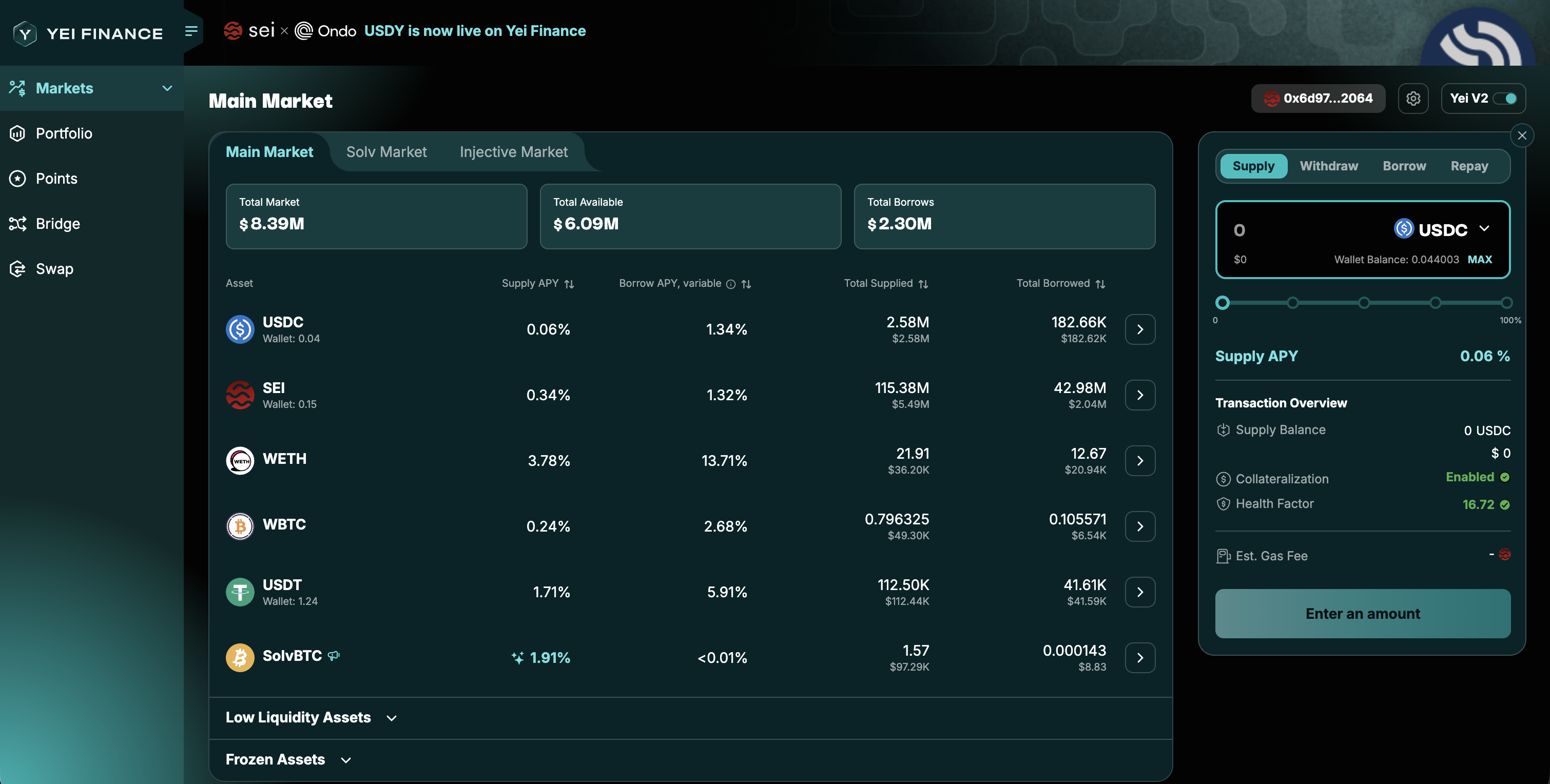The width and height of the screenshot is (1550, 784).
Task: Select the Borrow tab
Action: pyautogui.click(x=1404, y=166)
